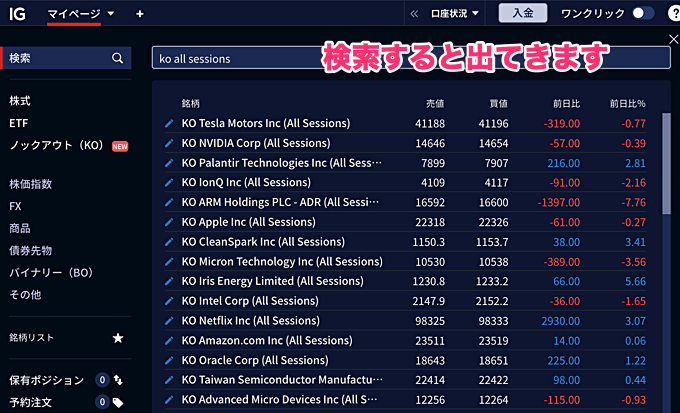
Task: Select the 検索 sidebar item
Action: (65, 58)
